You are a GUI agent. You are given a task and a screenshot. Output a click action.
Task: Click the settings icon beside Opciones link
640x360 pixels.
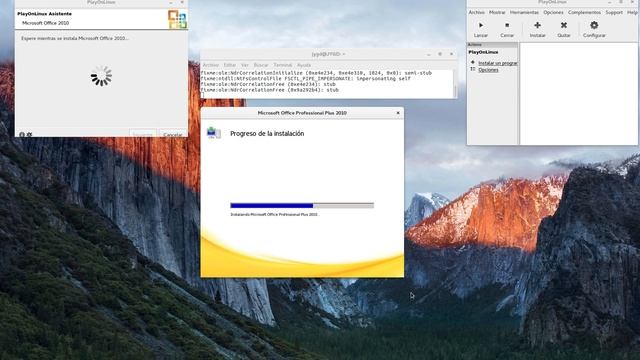(473, 70)
